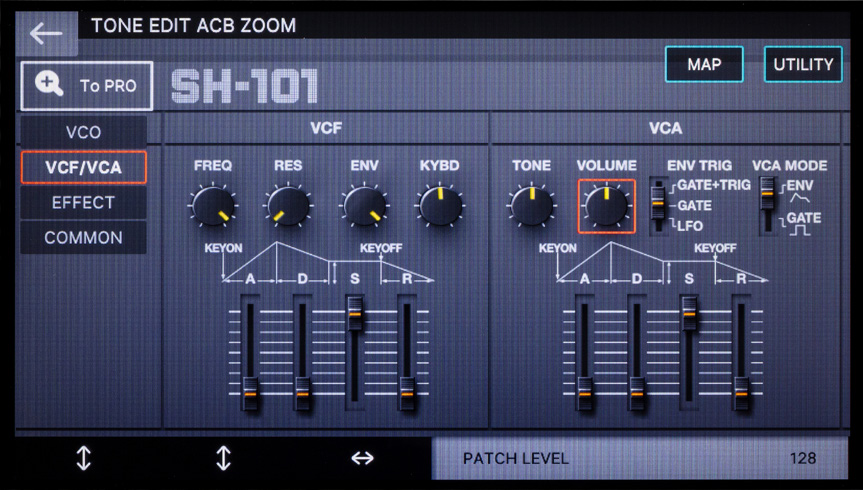
Task: Switch to the VCO tab
Action: coord(84,132)
